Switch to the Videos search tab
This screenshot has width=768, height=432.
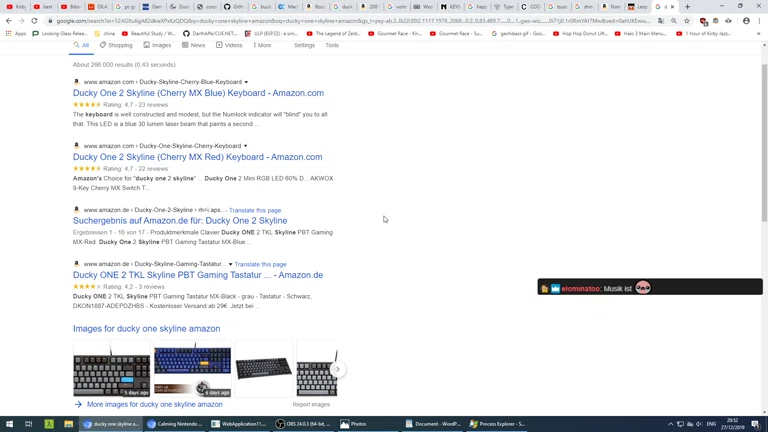(x=229, y=45)
